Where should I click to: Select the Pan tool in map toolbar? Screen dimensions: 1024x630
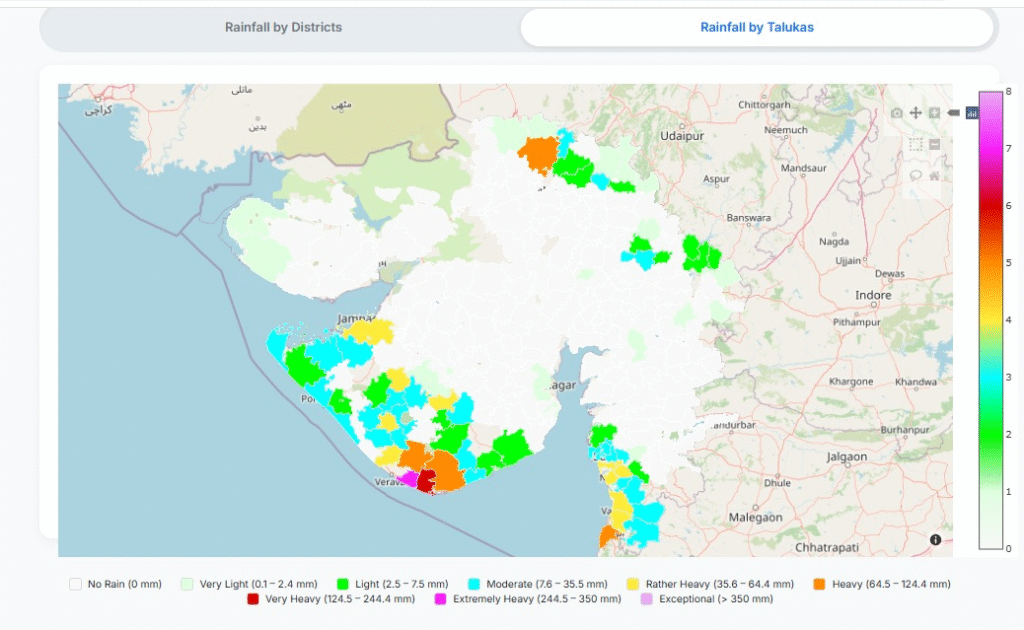[915, 113]
